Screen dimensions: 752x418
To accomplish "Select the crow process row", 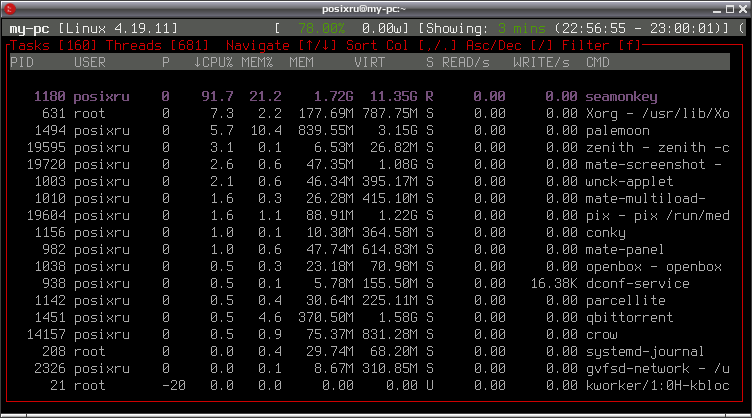I will (370, 335).
